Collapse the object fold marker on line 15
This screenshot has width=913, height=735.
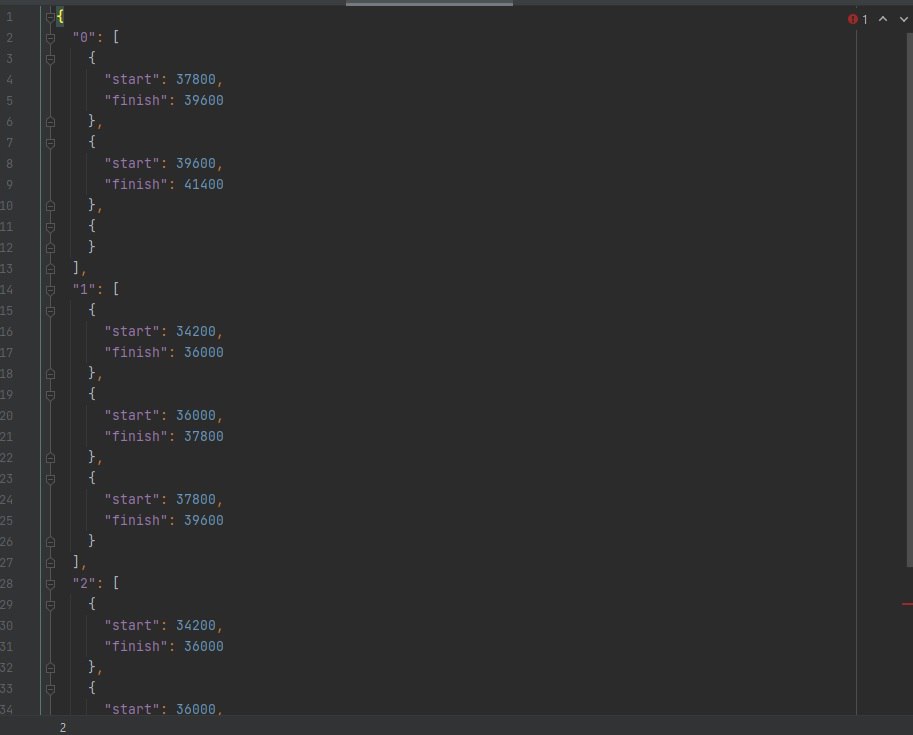pyautogui.click(x=51, y=311)
